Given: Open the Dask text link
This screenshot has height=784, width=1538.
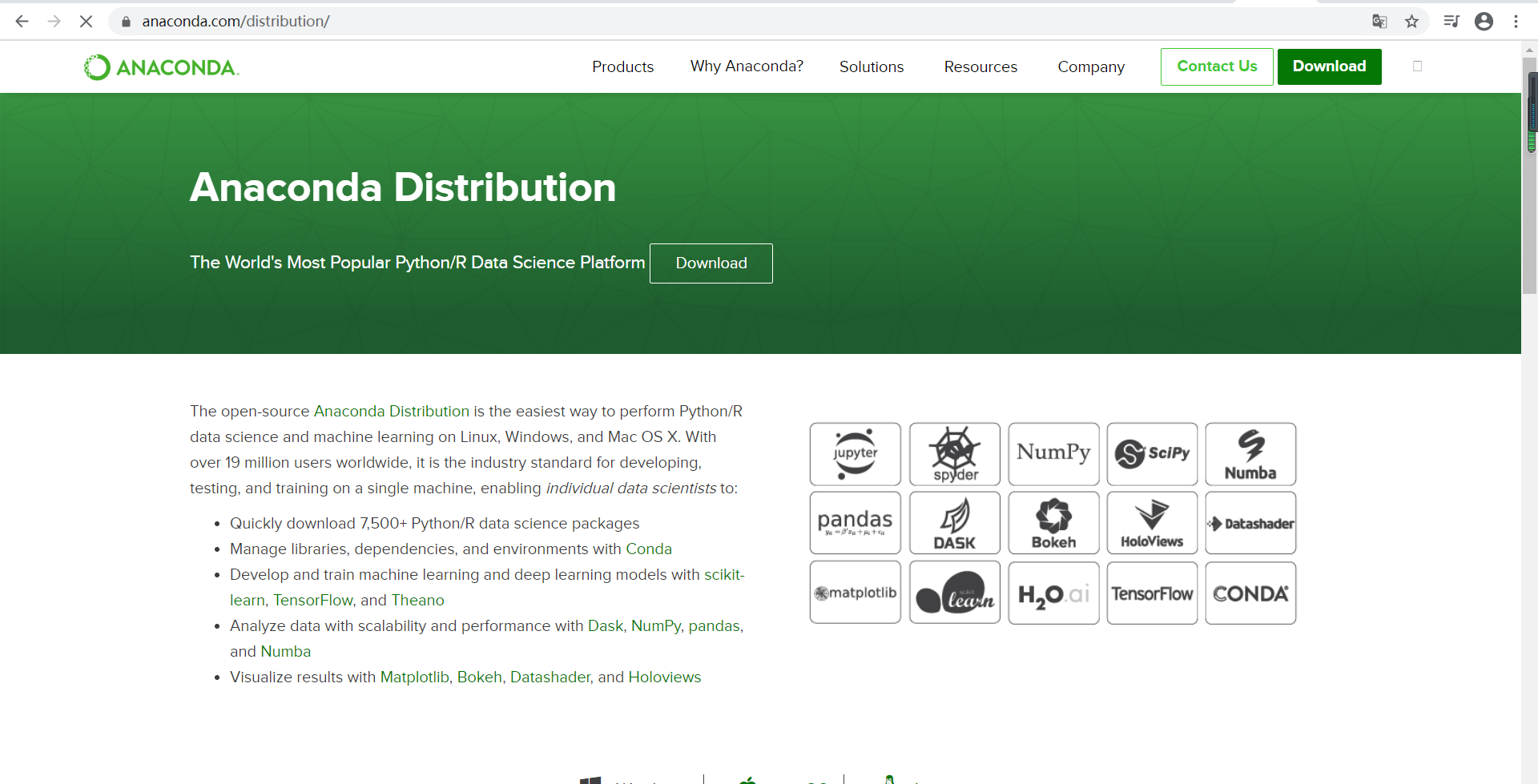Looking at the screenshot, I should pyautogui.click(x=605, y=625).
